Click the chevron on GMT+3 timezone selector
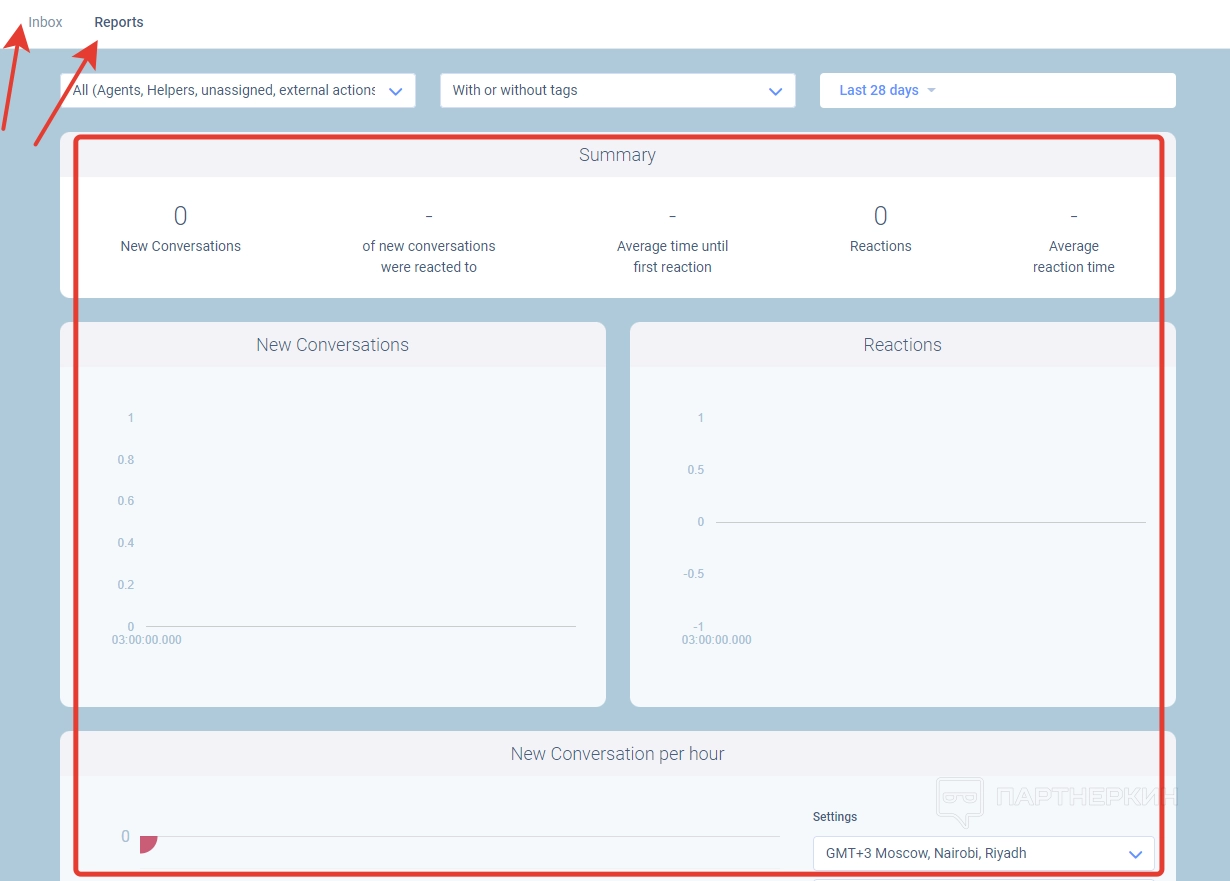 tap(1135, 854)
